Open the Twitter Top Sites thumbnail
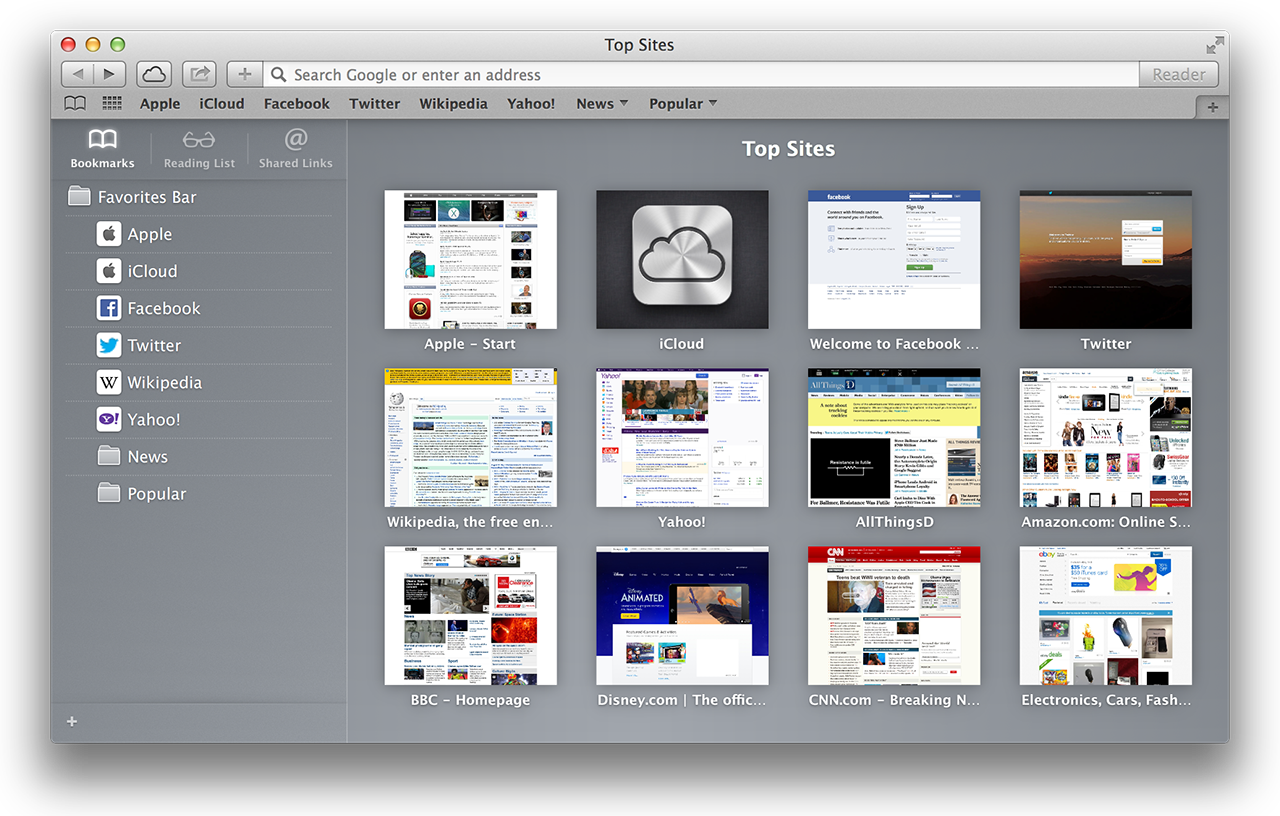 coord(1106,260)
